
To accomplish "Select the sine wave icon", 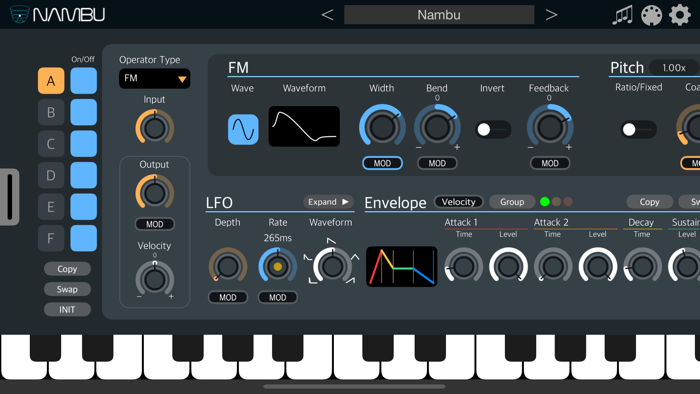I will [243, 129].
